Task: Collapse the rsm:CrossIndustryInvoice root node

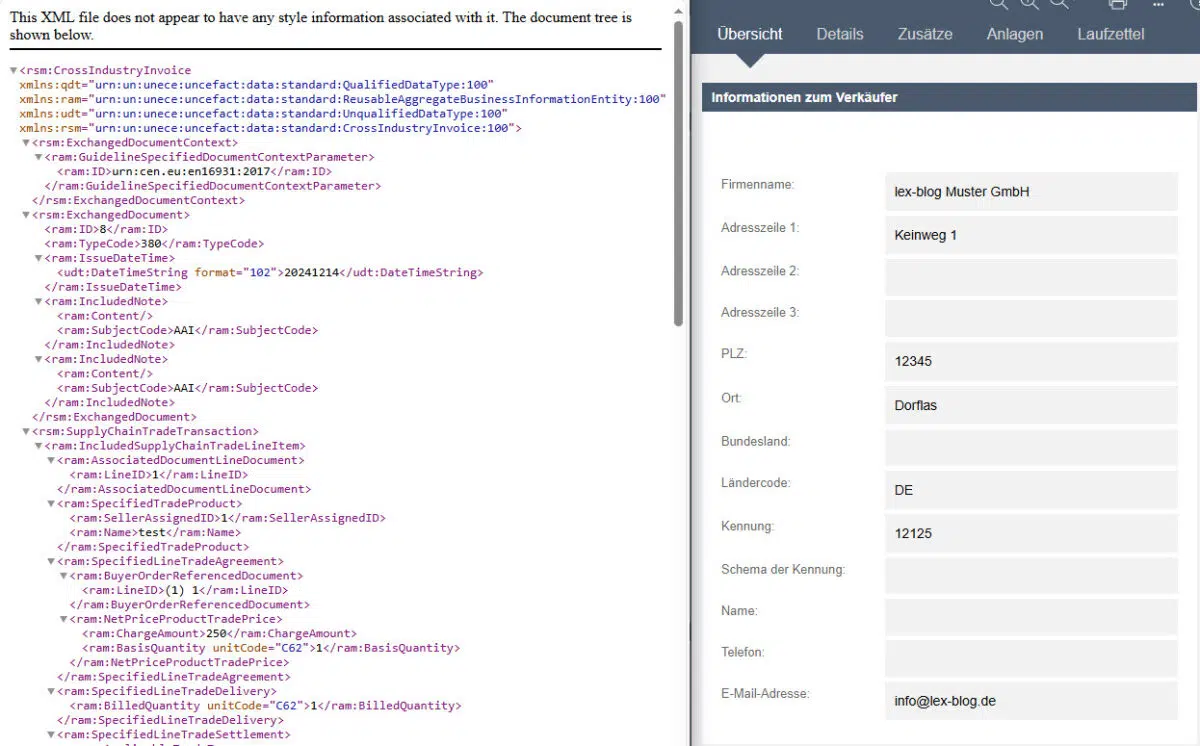Action: point(11,70)
